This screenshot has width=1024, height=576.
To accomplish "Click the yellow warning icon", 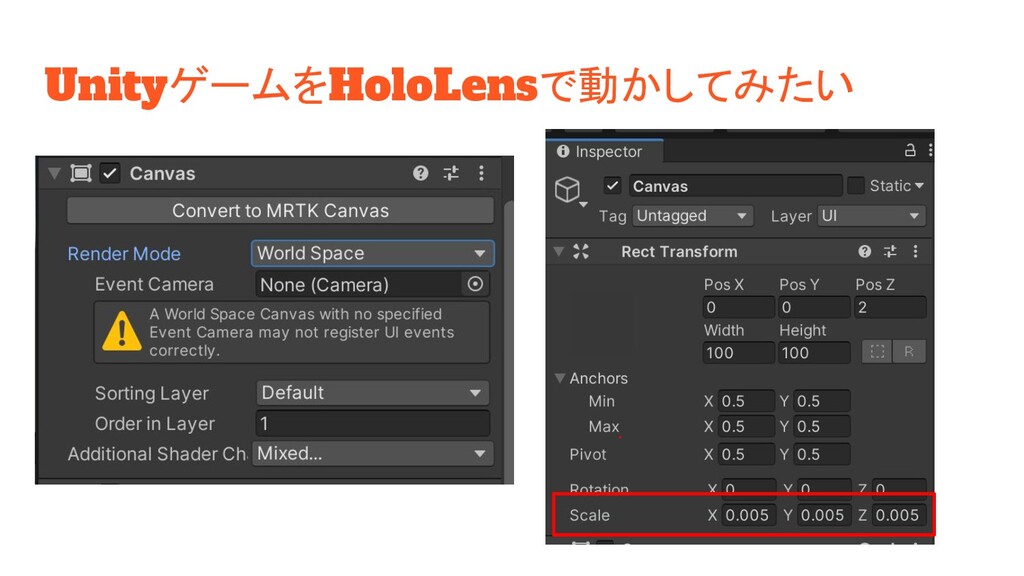I will point(121,330).
